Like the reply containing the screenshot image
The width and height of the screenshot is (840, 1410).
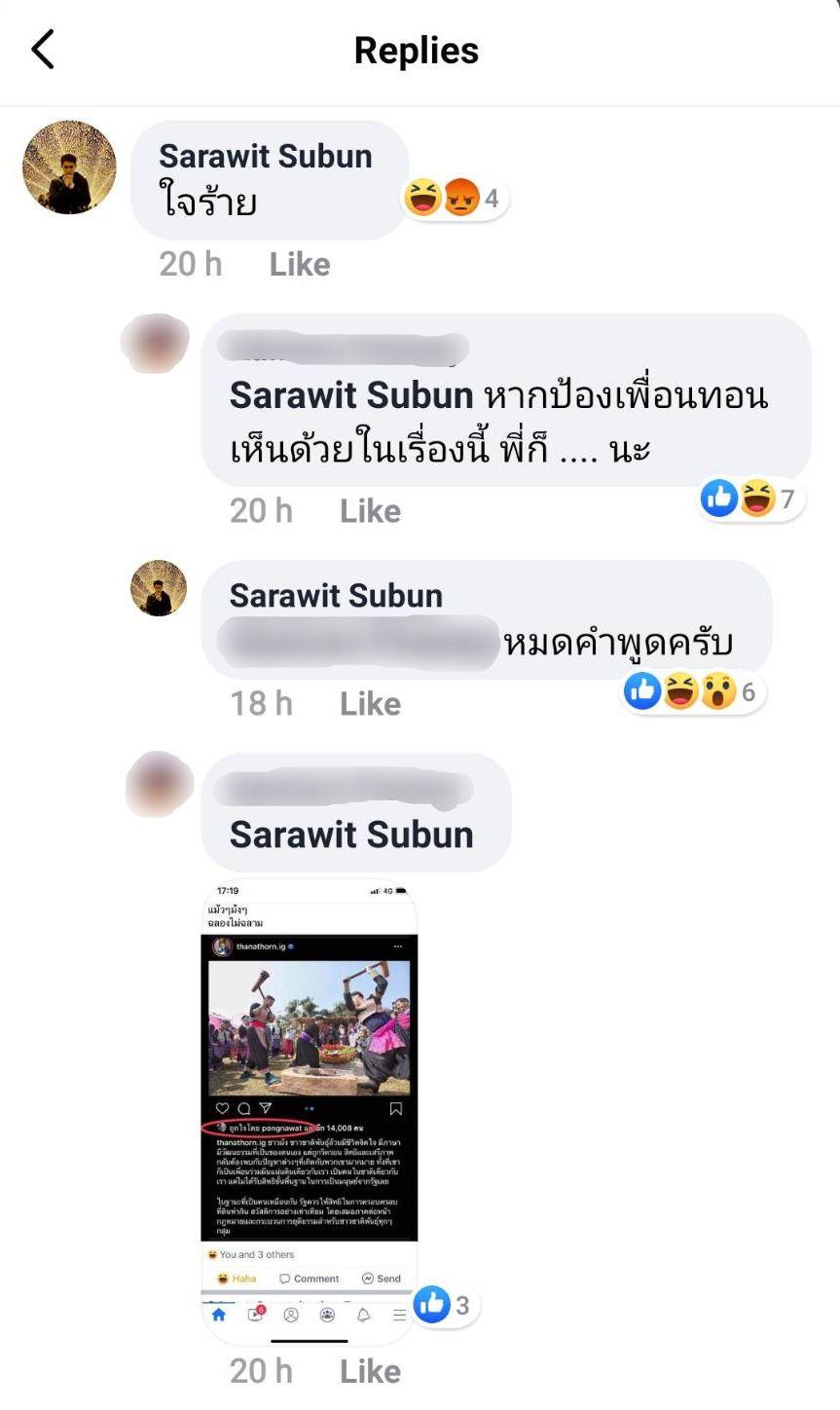370,1371
